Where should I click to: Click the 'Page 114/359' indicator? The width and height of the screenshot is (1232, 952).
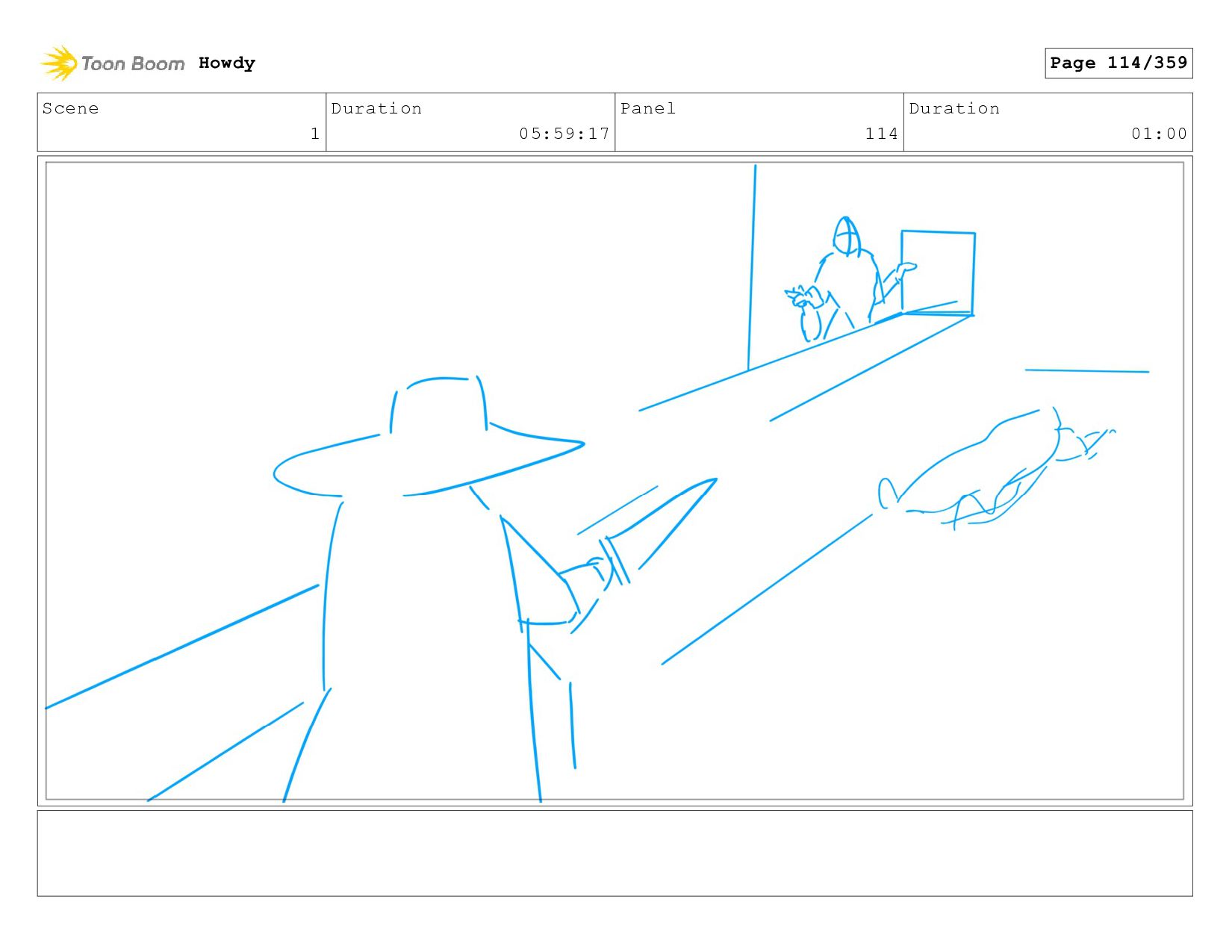[x=1119, y=63]
